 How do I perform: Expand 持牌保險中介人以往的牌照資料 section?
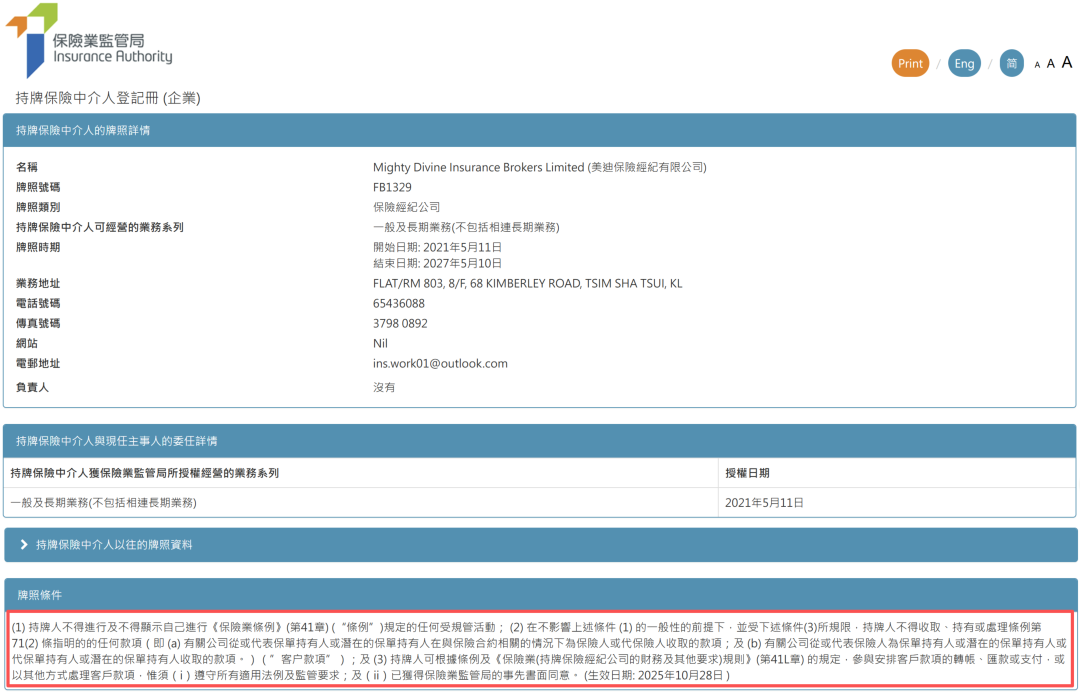pyautogui.click(x=113, y=545)
